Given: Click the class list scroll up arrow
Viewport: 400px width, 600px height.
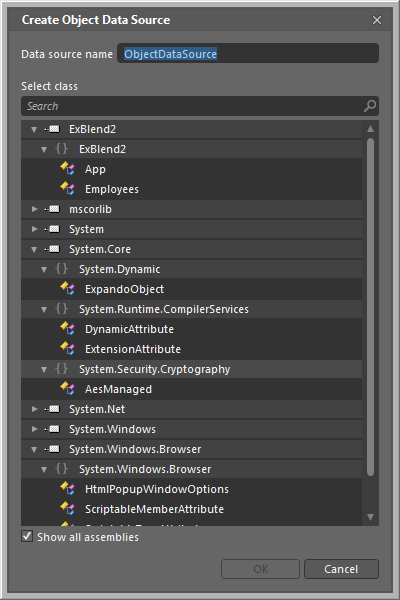Looking at the screenshot, I should [370, 129].
